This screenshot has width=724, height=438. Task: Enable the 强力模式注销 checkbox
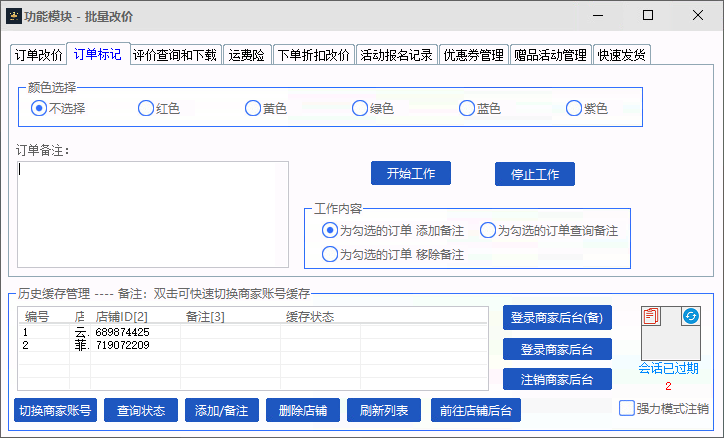pos(627,408)
